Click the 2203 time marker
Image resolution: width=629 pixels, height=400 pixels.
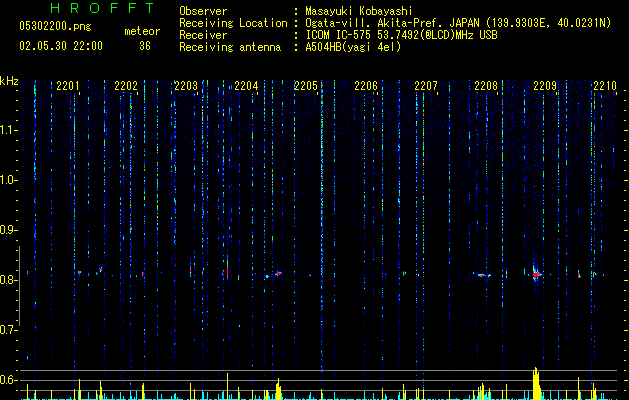[x=186, y=86]
